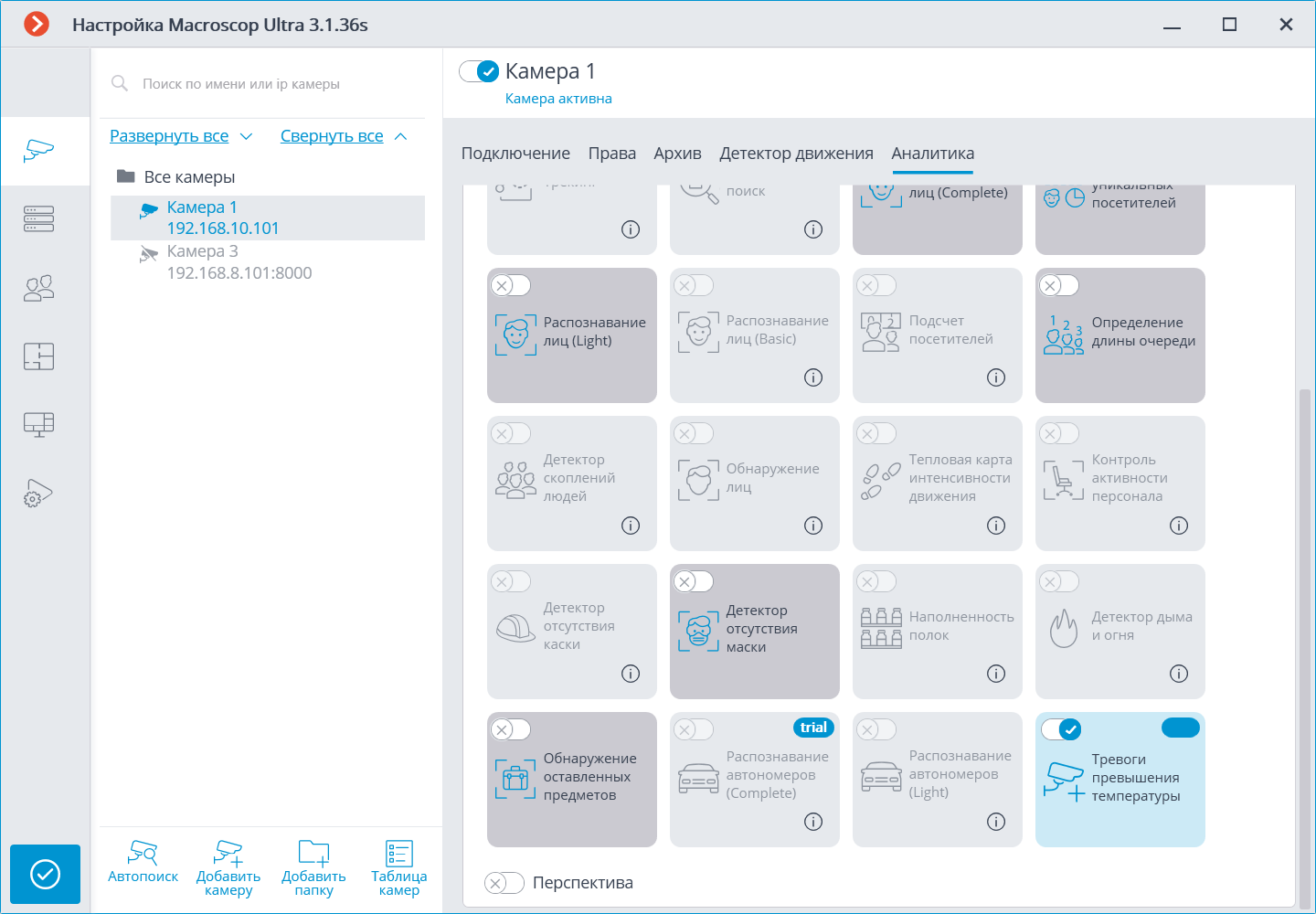Click the 192.168.8.101:8000 address text
The height and width of the screenshot is (914, 1316).
[x=239, y=273]
